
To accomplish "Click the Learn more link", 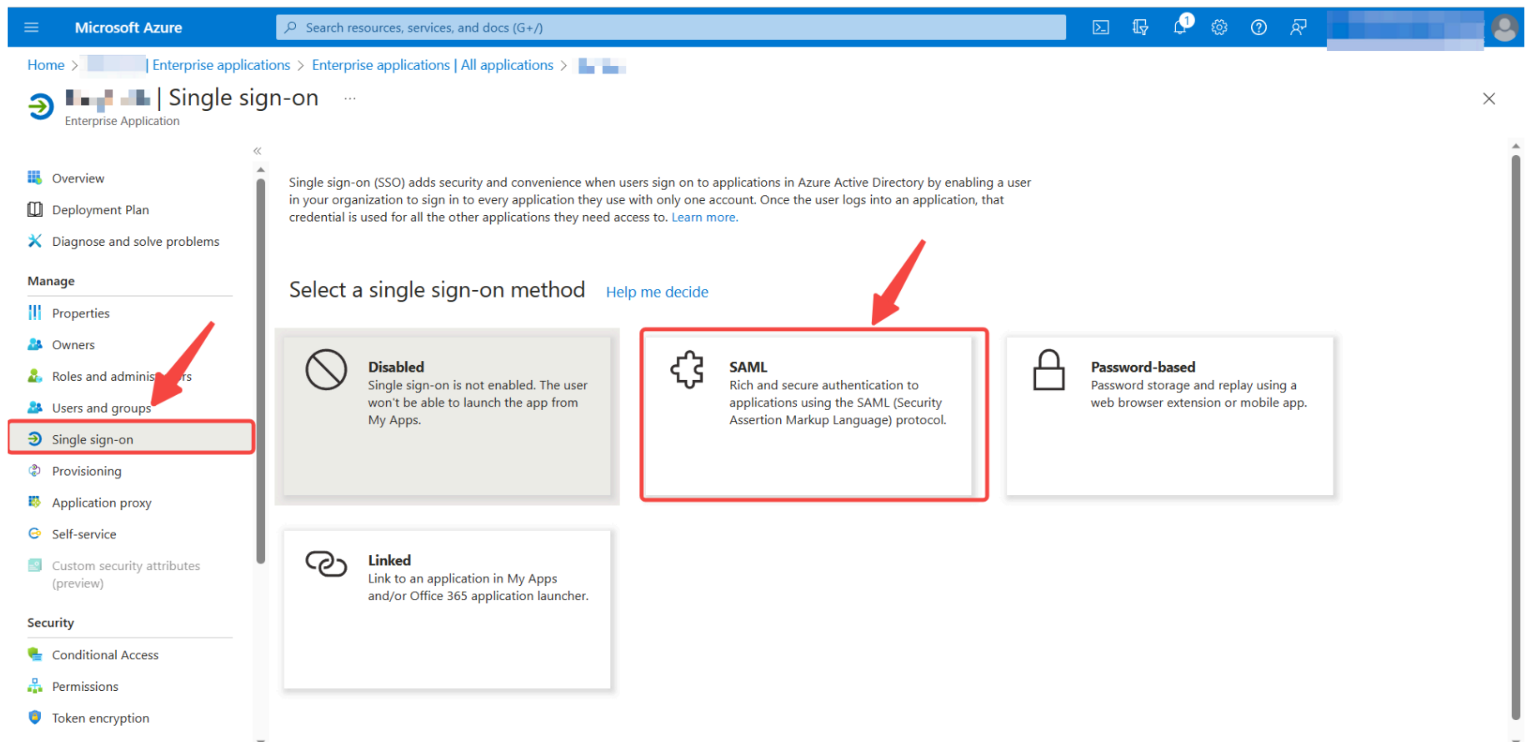I will (705, 217).
